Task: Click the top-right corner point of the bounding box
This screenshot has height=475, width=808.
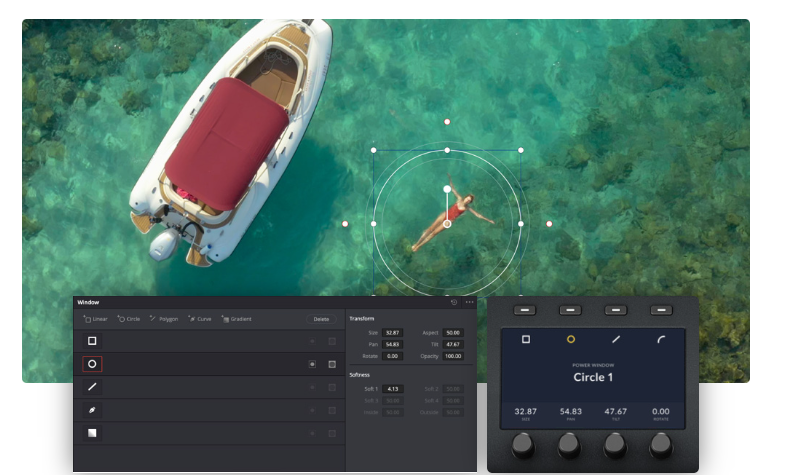Action: [521, 150]
